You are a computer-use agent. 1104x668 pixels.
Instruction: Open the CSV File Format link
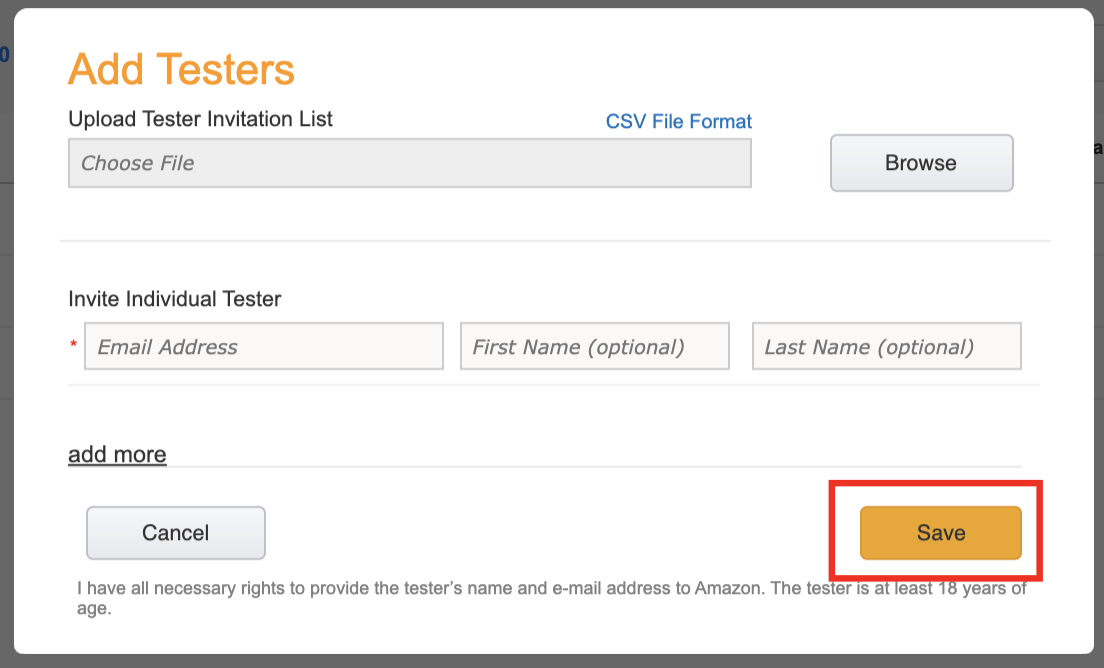(679, 122)
